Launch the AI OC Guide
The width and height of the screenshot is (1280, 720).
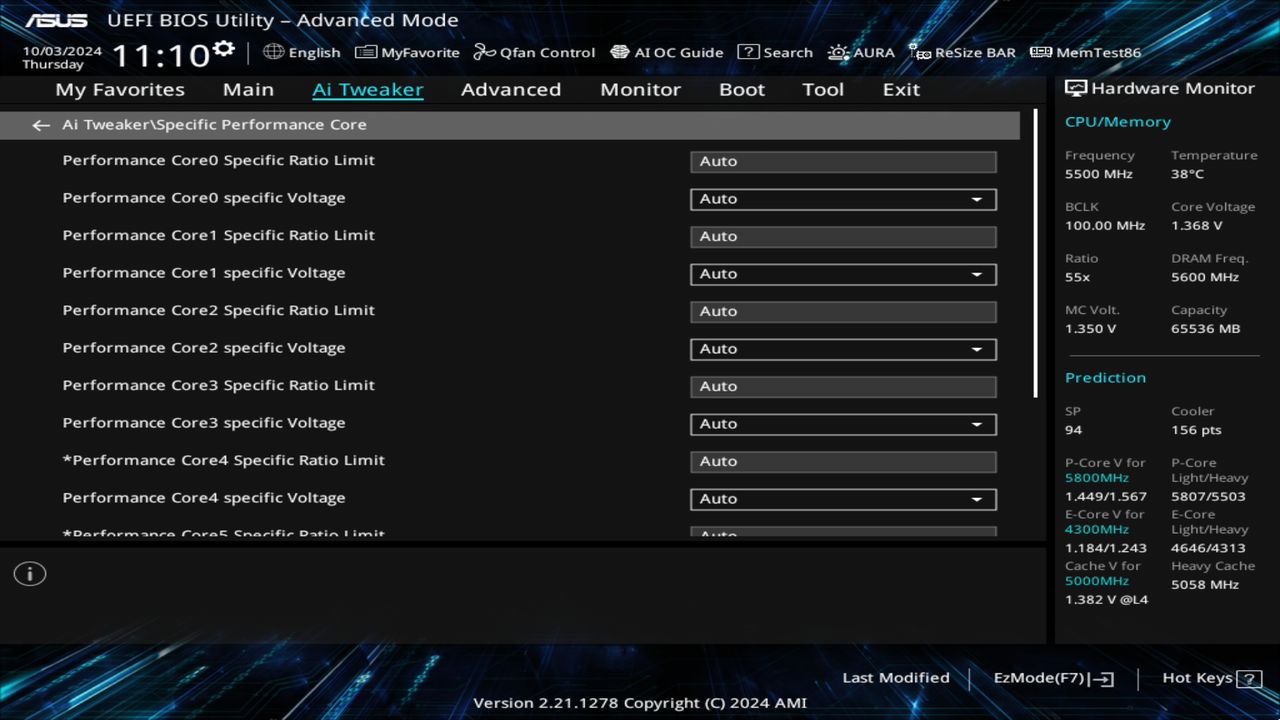[666, 52]
